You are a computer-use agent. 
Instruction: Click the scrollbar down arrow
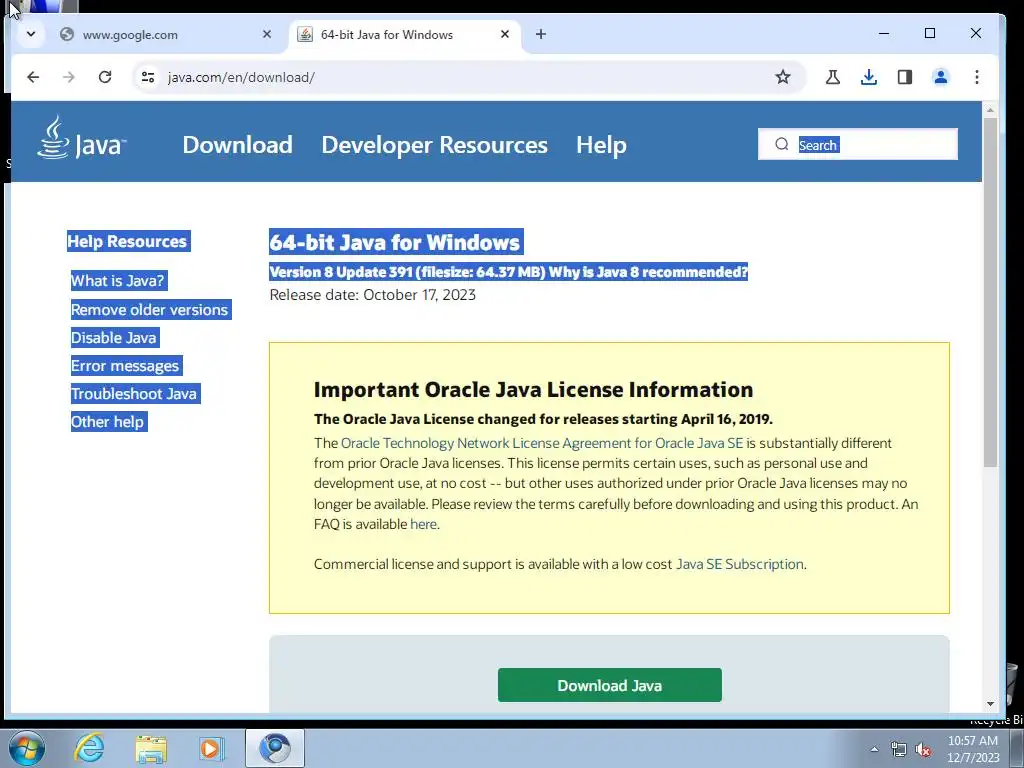[x=990, y=703]
